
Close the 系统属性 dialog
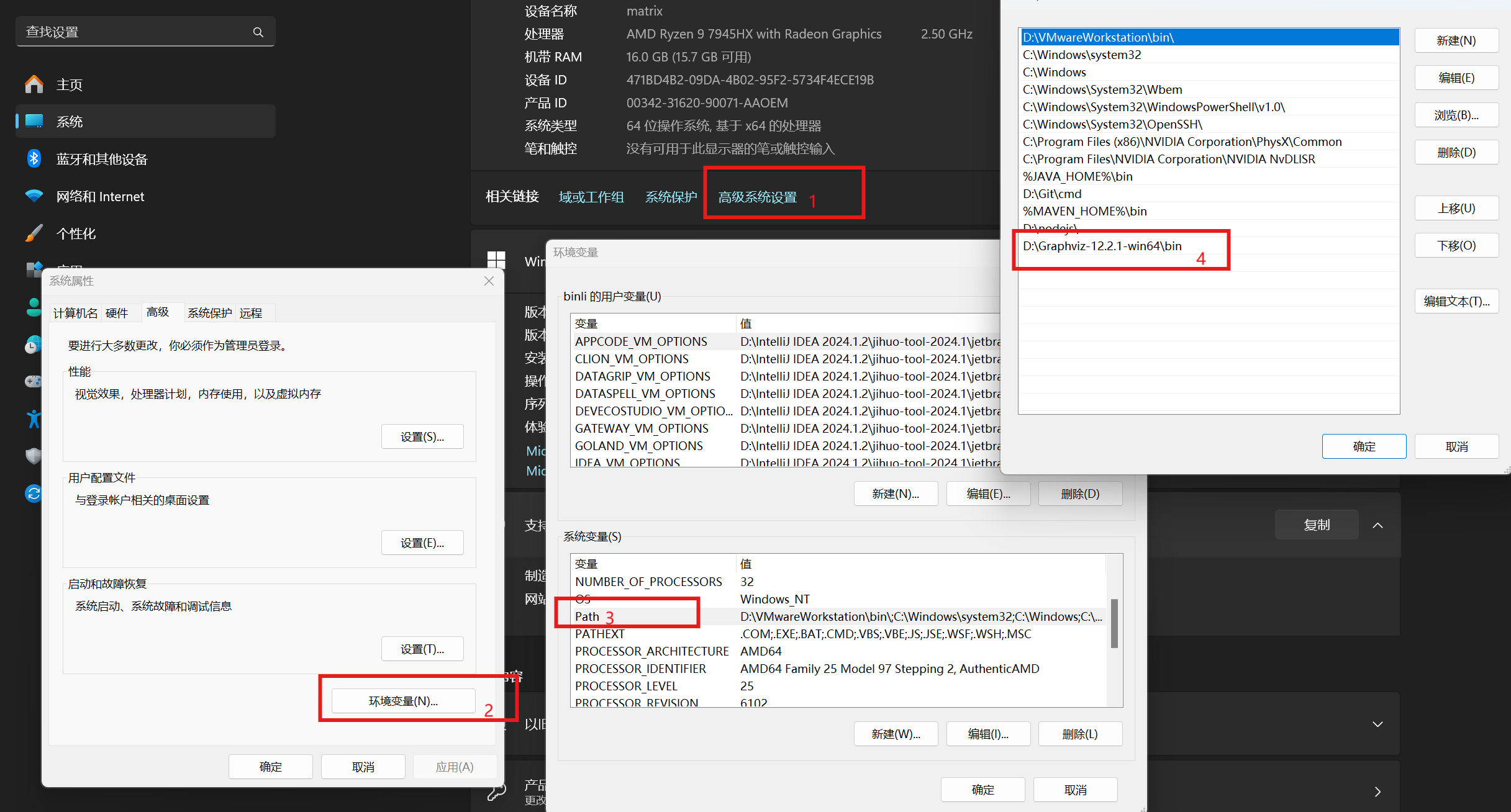[x=489, y=281]
